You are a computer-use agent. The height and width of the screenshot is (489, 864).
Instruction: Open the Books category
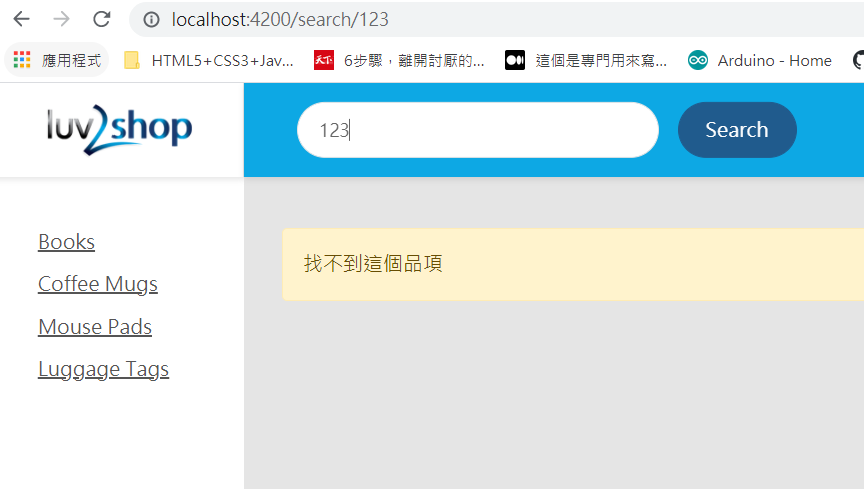tap(66, 242)
